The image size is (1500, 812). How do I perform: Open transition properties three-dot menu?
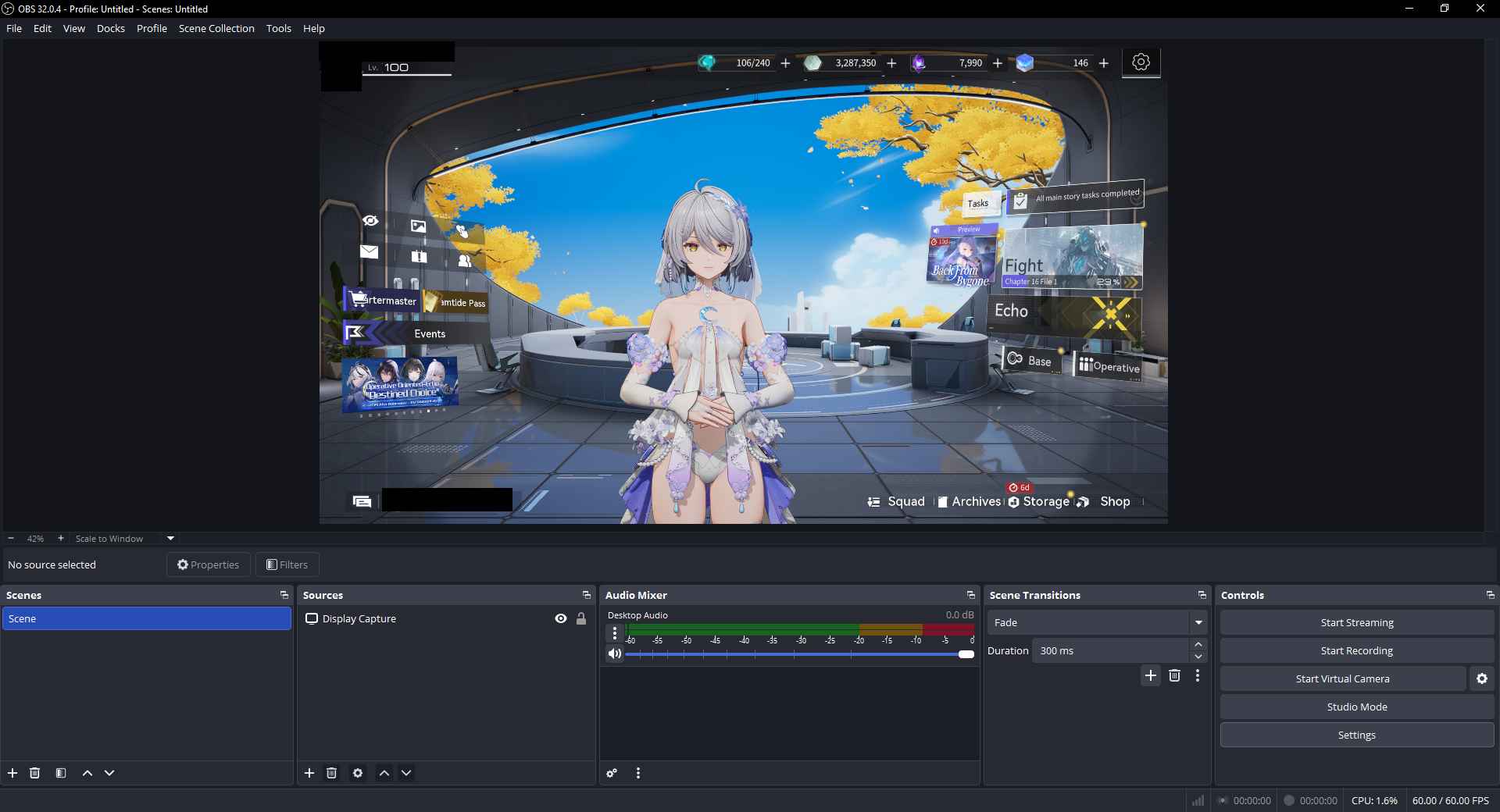point(1198,675)
